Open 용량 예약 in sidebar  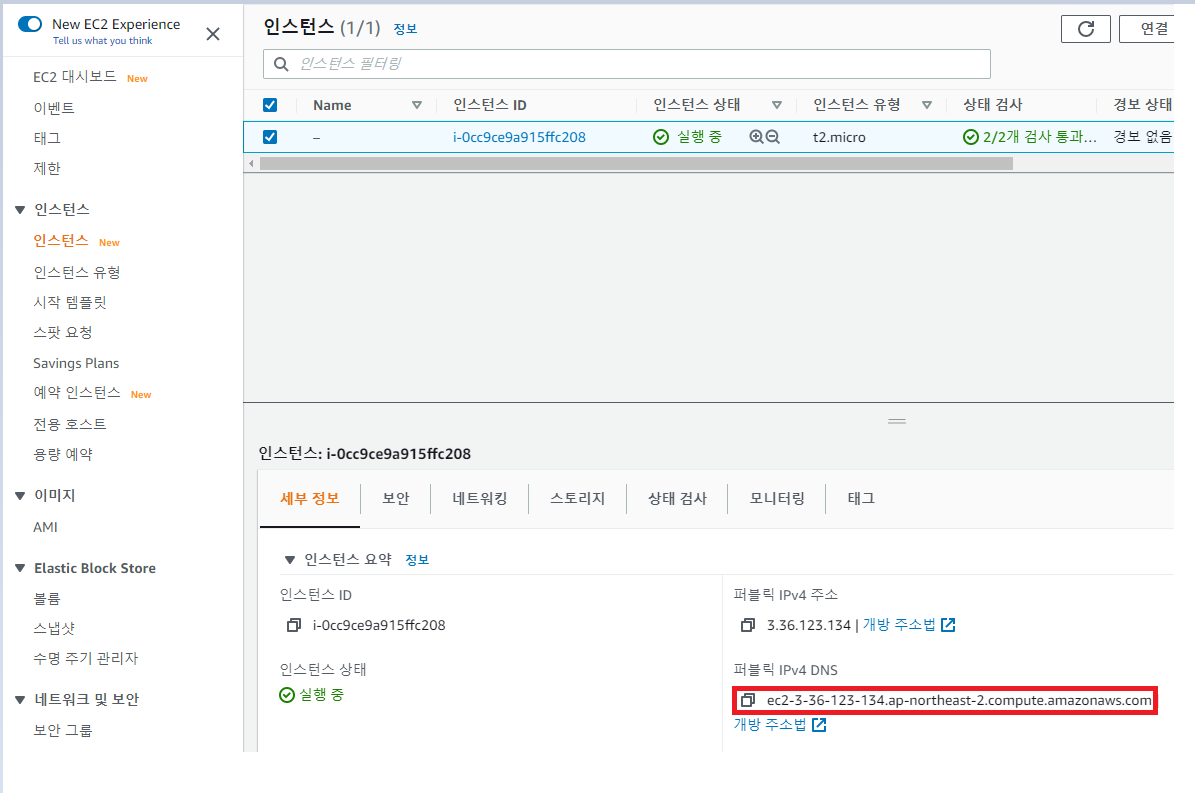click(x=62, y=455)
